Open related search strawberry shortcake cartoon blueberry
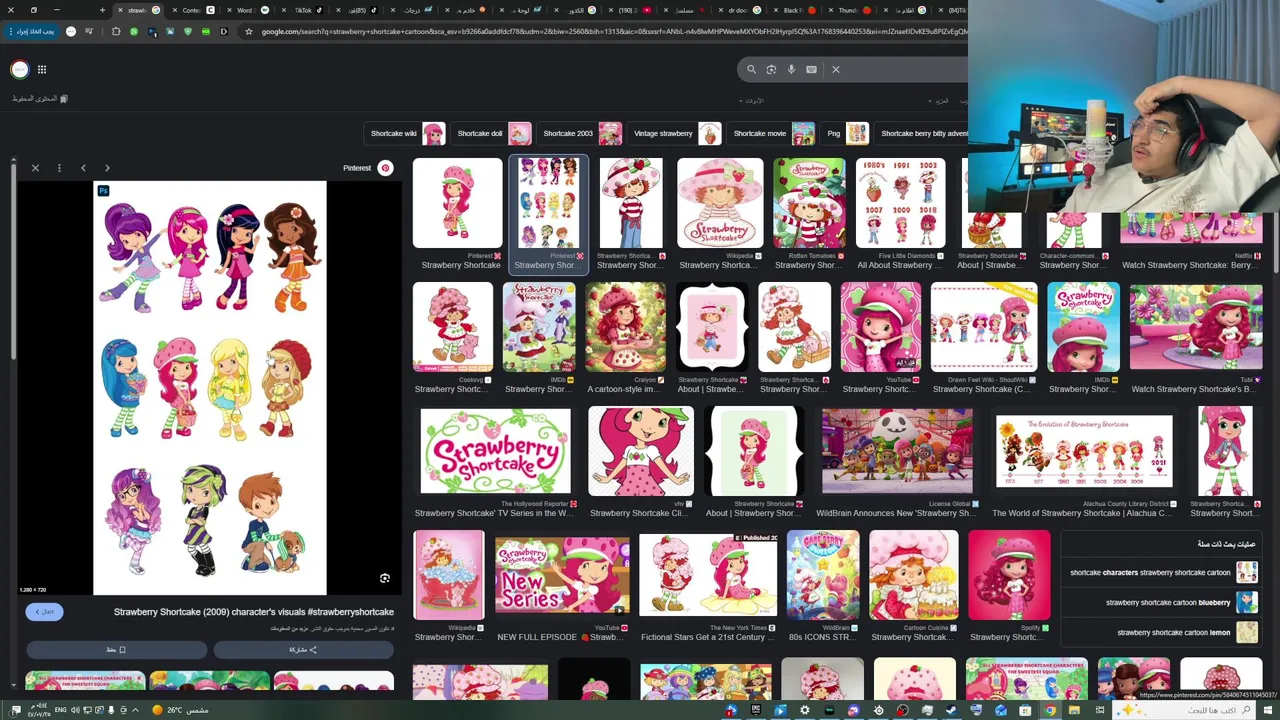1280x720 pixels. tap(1163, 602)
